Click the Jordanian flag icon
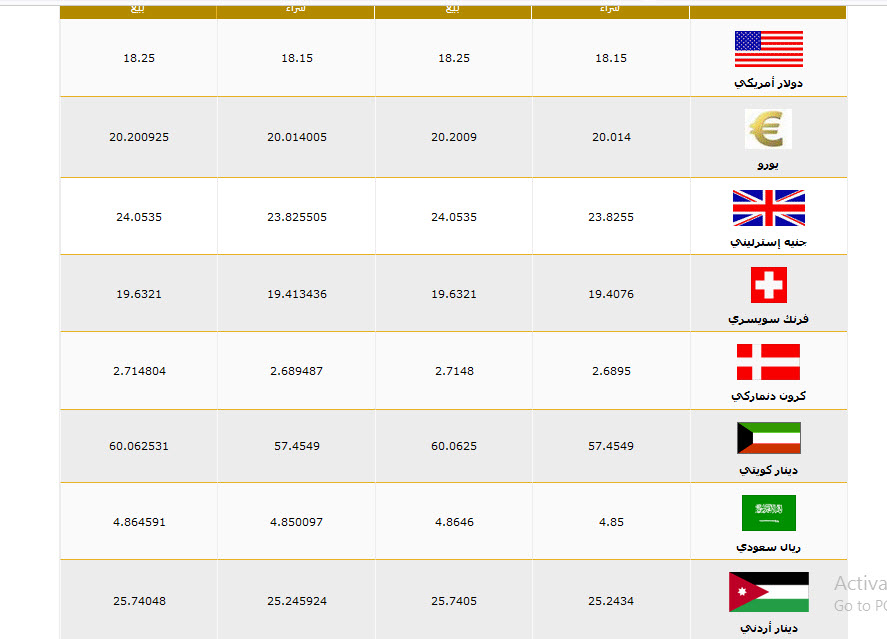 point(769,592)
